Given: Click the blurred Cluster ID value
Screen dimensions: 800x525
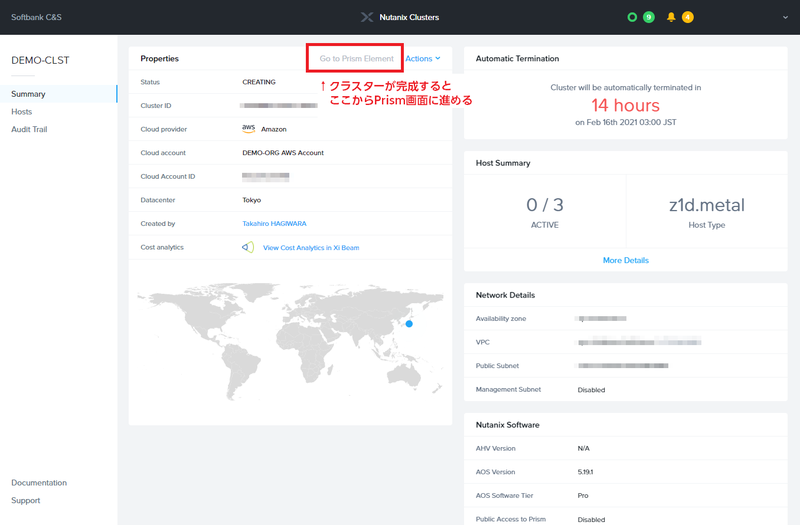Looking at the screenshot, I should click(279, 106).
